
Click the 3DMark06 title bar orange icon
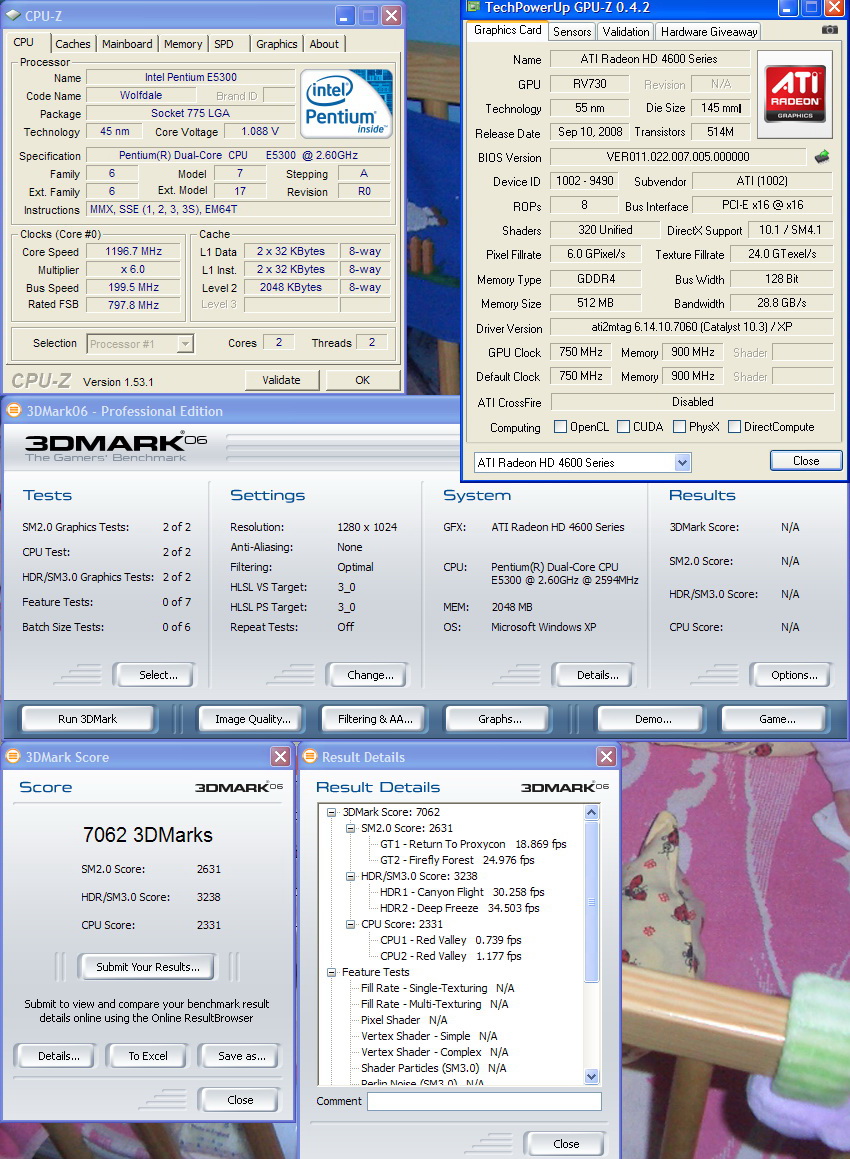tap(13, 411)
